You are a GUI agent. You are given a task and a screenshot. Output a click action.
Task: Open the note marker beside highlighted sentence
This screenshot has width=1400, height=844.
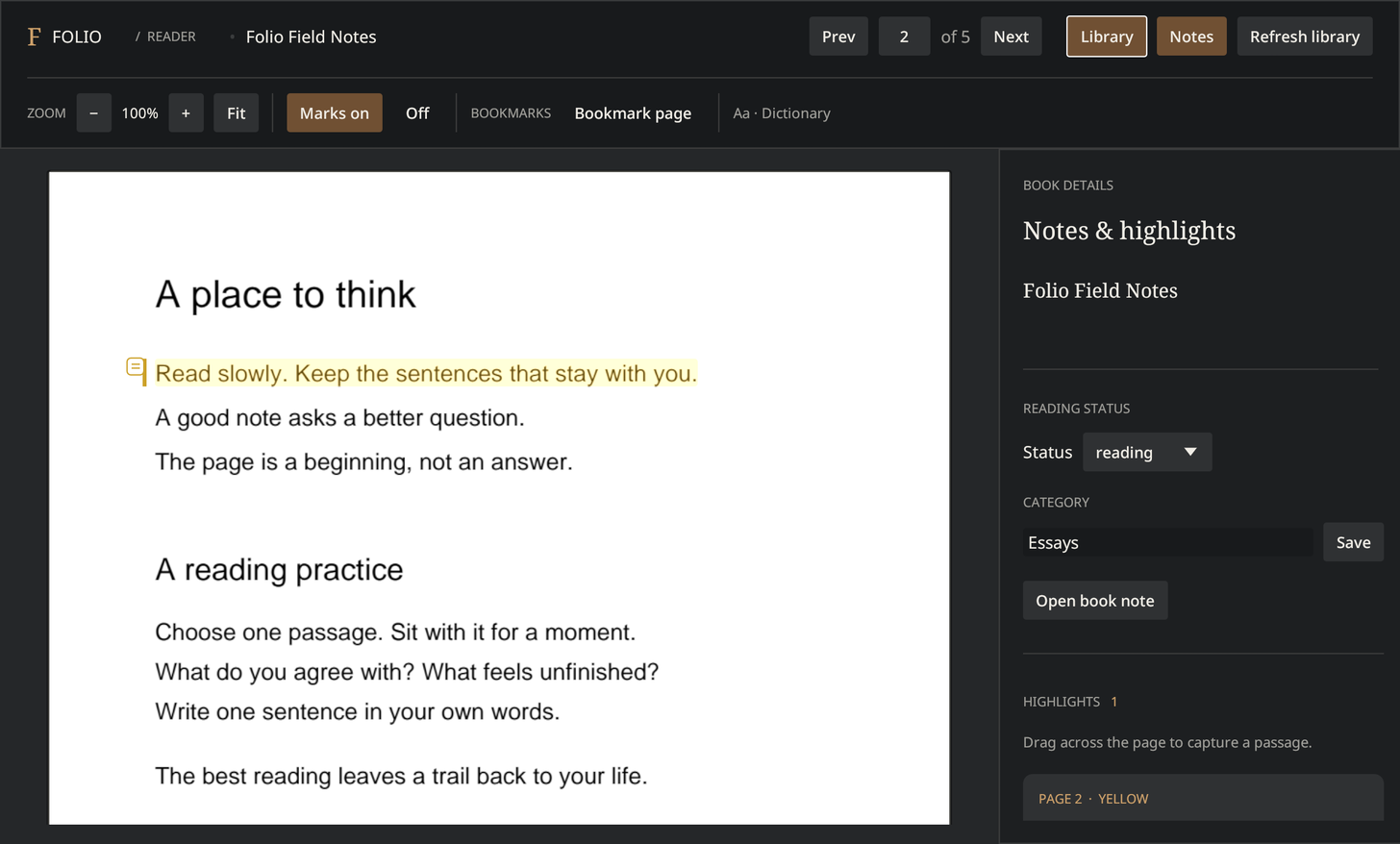coord(136,367)
